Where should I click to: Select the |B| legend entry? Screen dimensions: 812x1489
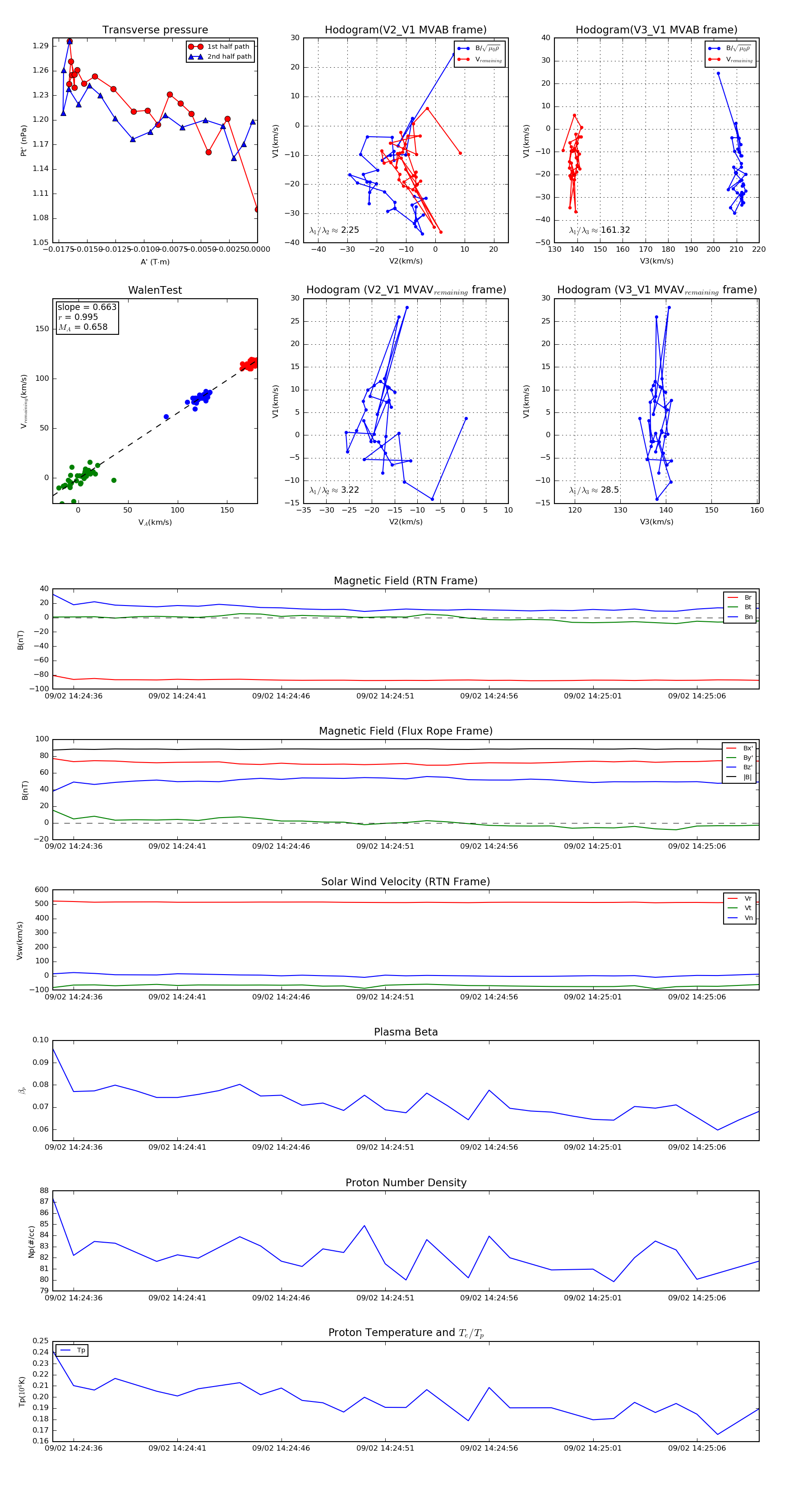(739, 777)
